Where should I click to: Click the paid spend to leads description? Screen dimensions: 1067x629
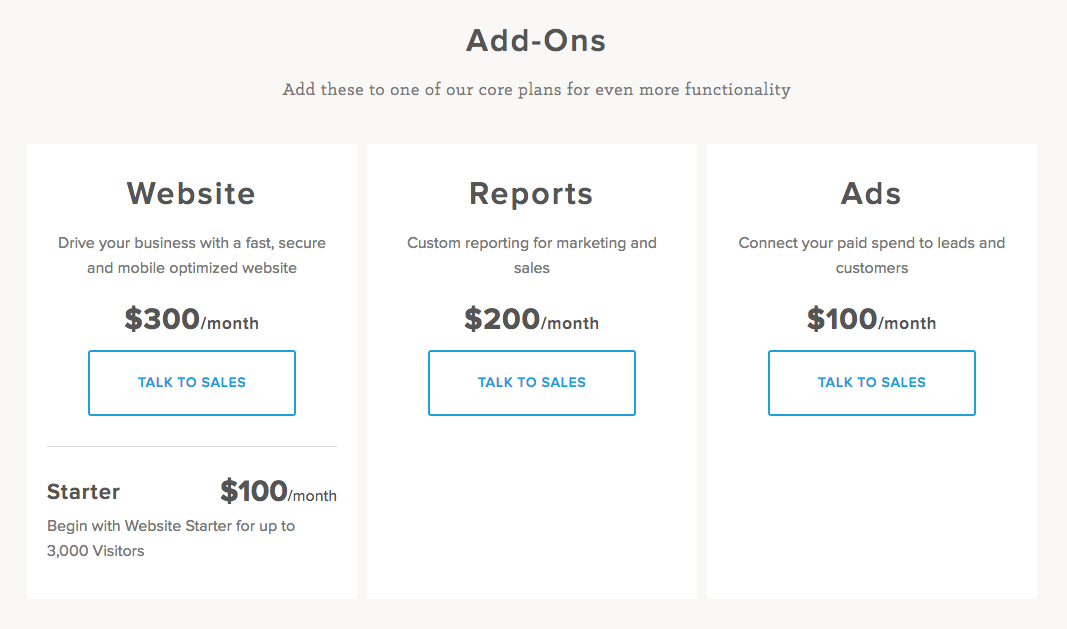coord(872,255)
